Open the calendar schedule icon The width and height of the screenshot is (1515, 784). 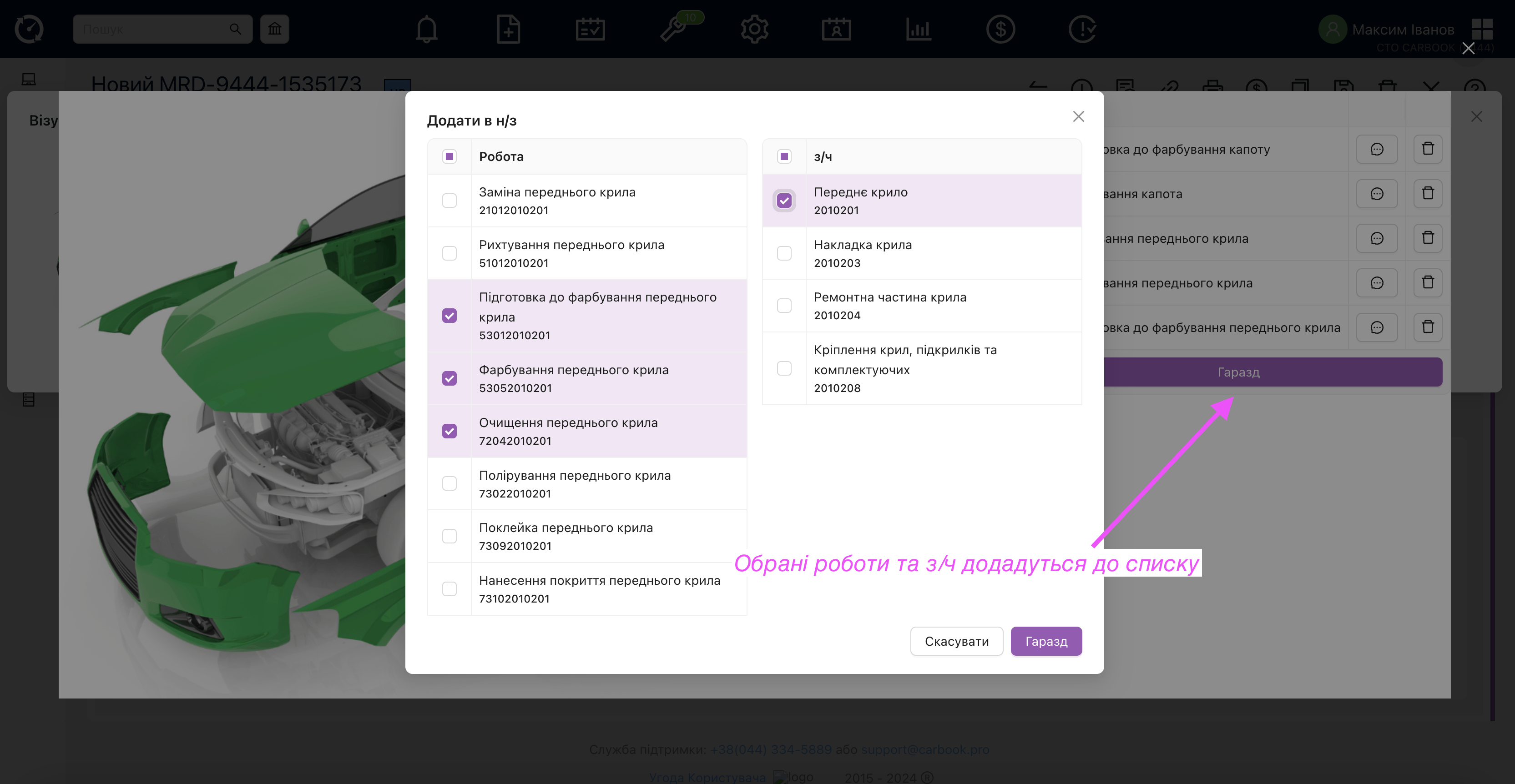click(x=590, y=29)
